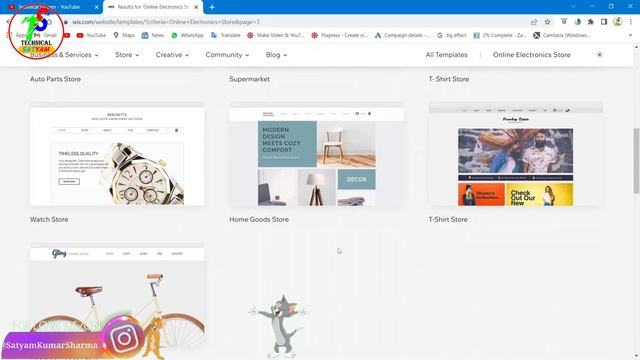Select the 'Results for Online Electronics' tab
The height and width of the screenshot is (360, 640).
(153, 7)
